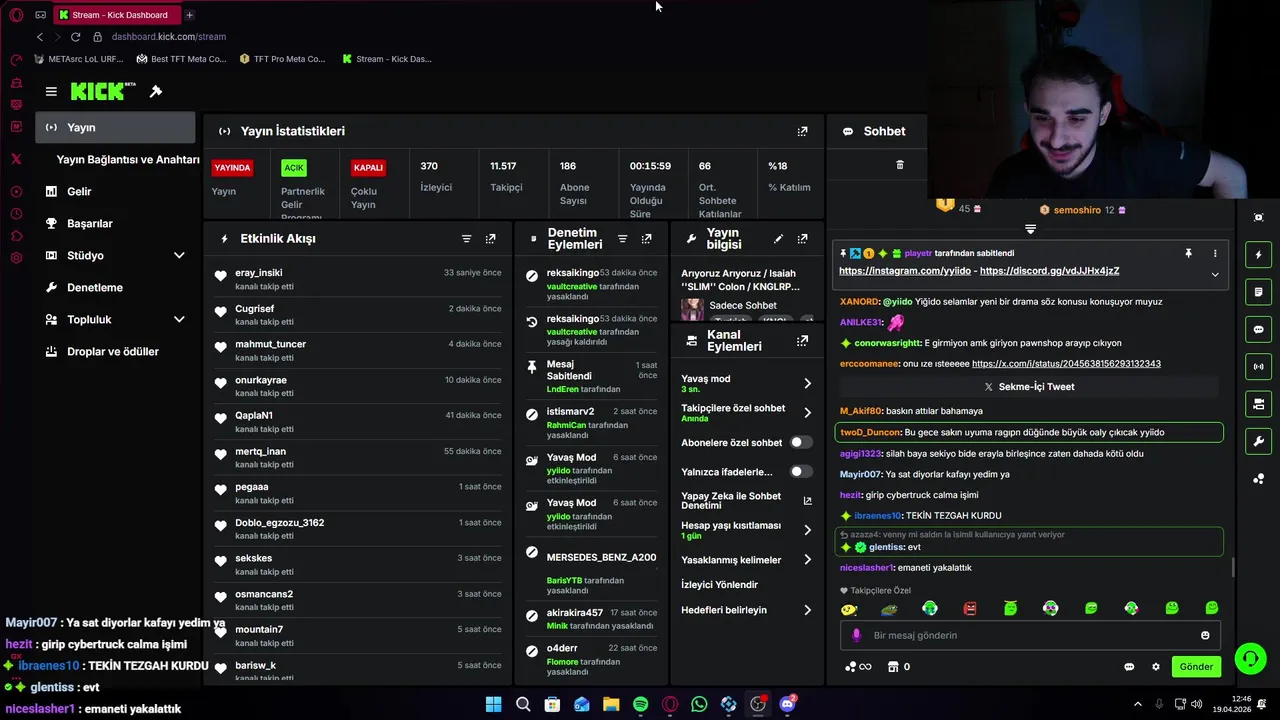Expand Stüdyo sidebar section
Viewport: 1280px width, 720px height.
tap(179, 255)
